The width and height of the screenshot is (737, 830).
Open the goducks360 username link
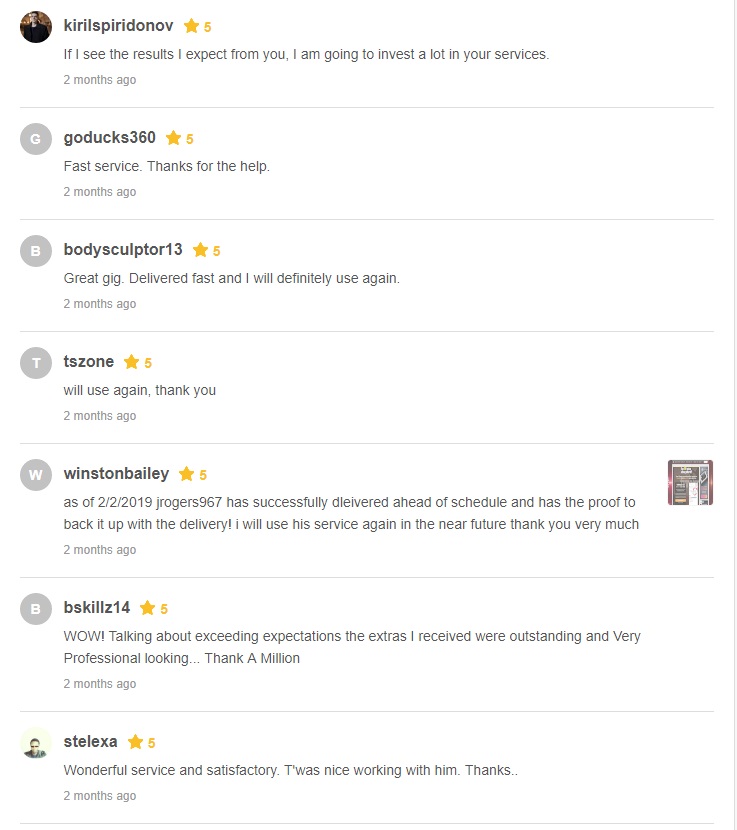click(109, 138)
